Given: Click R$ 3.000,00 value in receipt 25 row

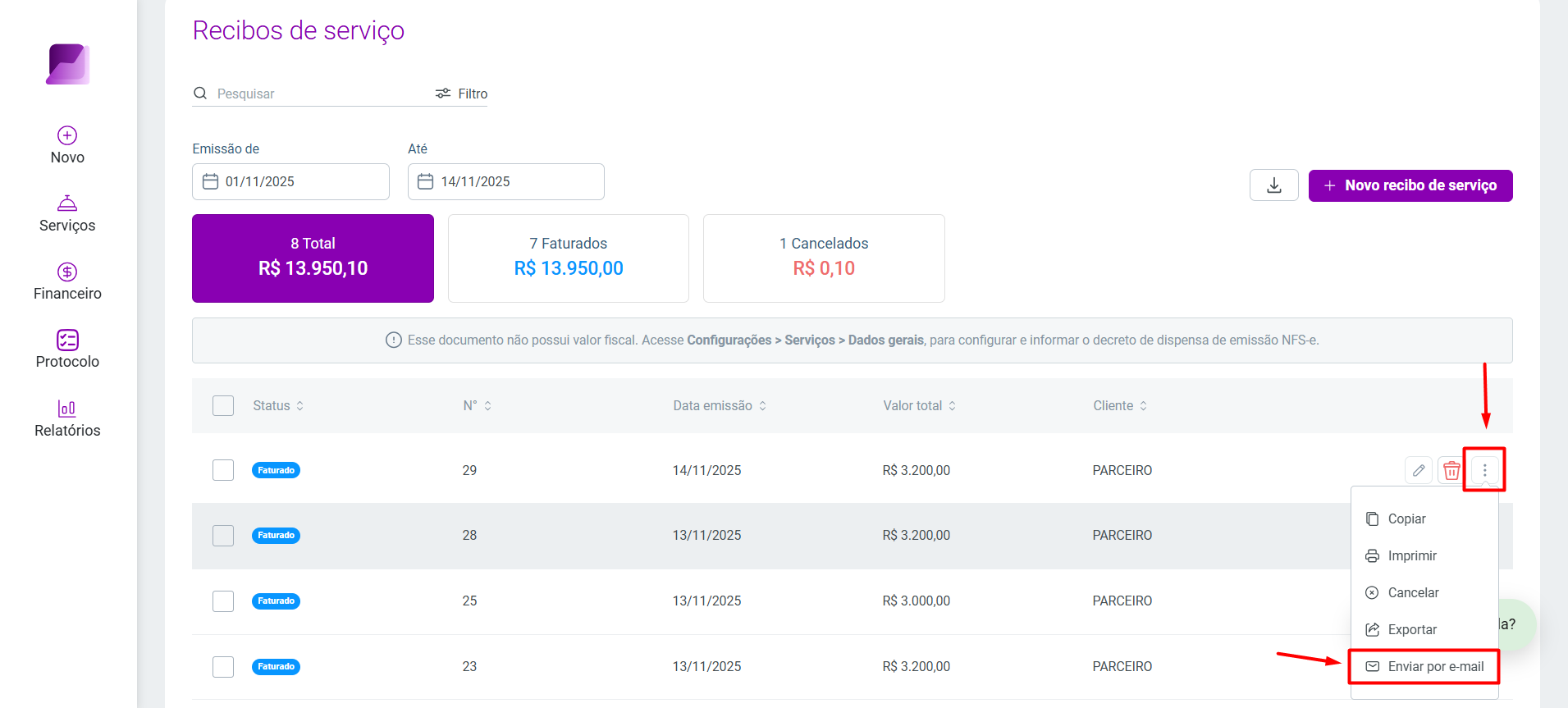Looking at the screenshot, I should (x=917, y=601).
